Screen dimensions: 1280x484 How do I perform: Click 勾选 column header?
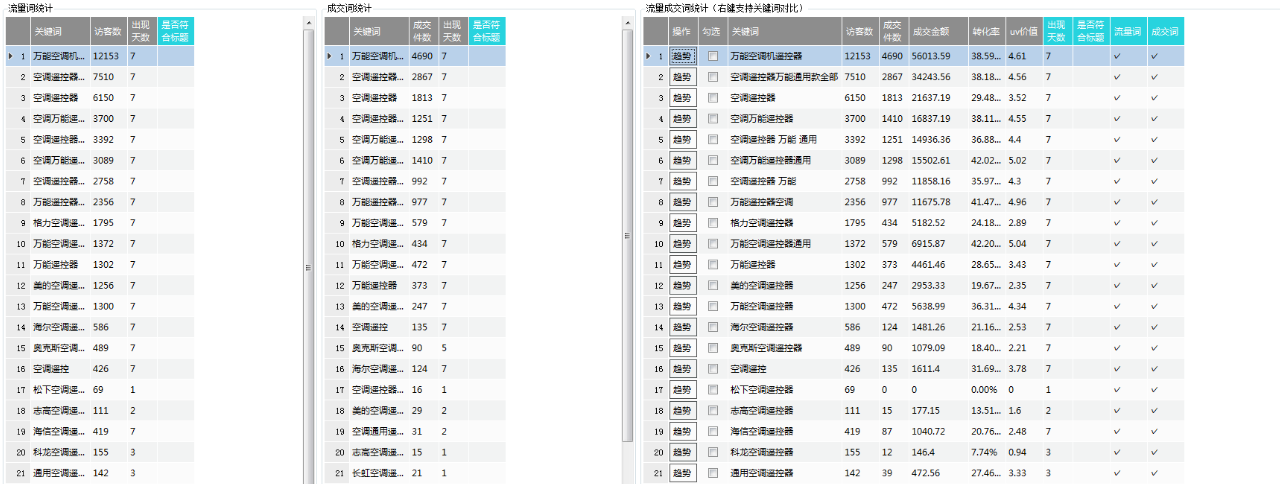point(712,32)
